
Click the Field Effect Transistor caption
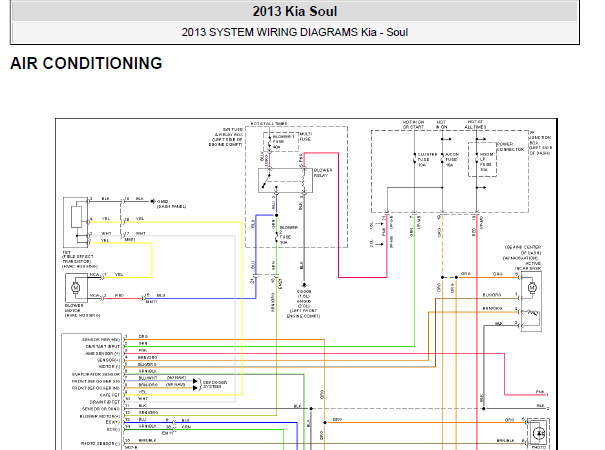pos(79,259)
